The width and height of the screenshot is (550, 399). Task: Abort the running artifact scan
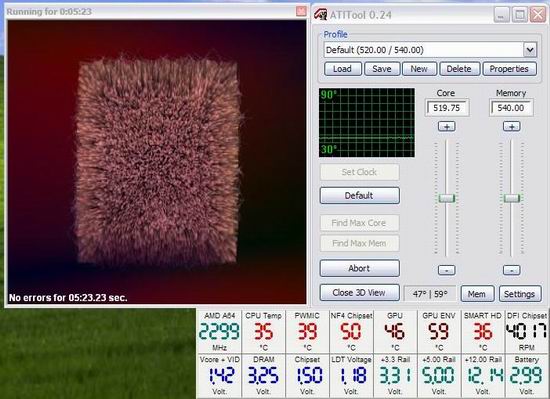point(360,268)
